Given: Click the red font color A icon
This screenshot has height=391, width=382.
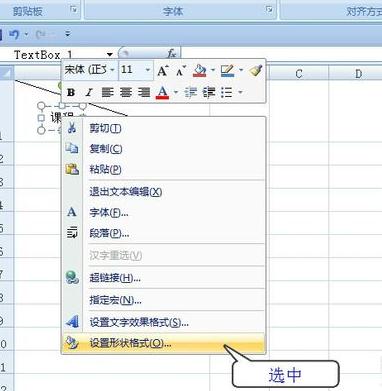Looking at the screenshot, I should tap(162, 92).
